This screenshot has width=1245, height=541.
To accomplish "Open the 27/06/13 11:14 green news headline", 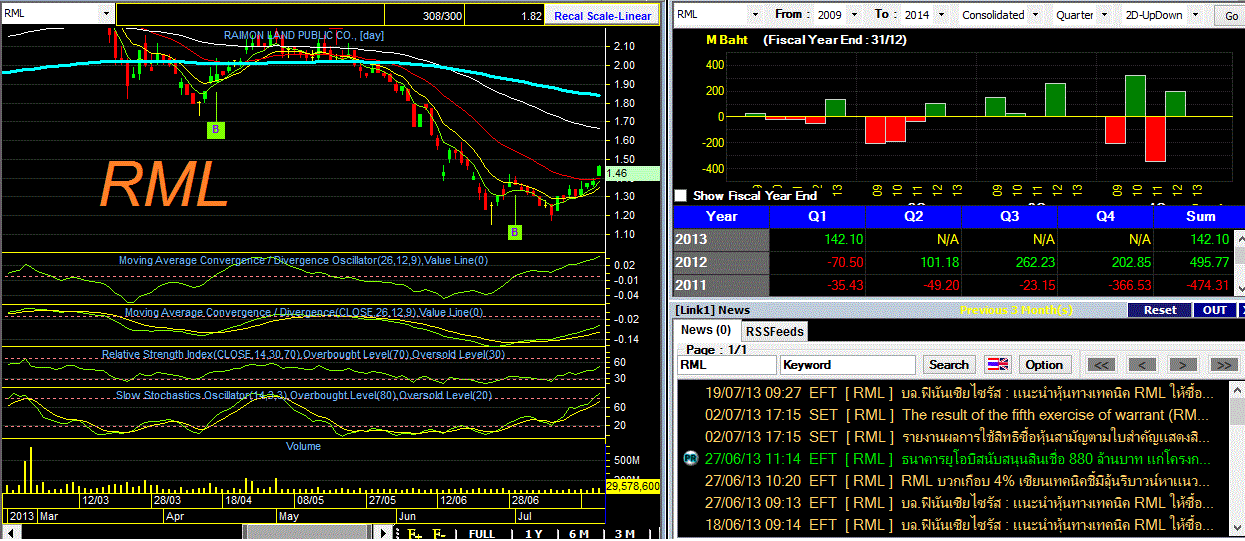I will [959, 458].
